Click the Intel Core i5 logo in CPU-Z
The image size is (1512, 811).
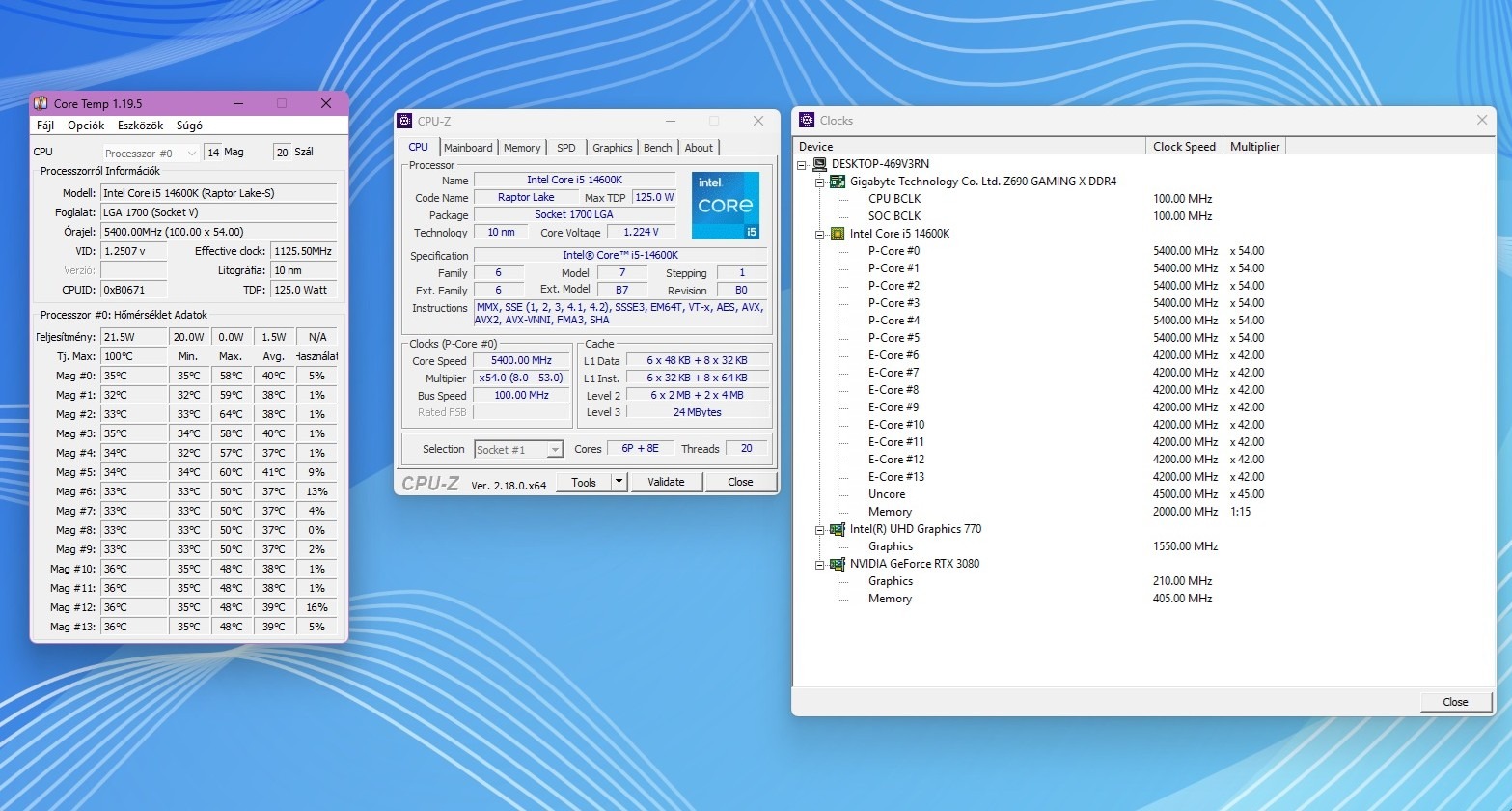pyautogui.click(x=726, y=206)
